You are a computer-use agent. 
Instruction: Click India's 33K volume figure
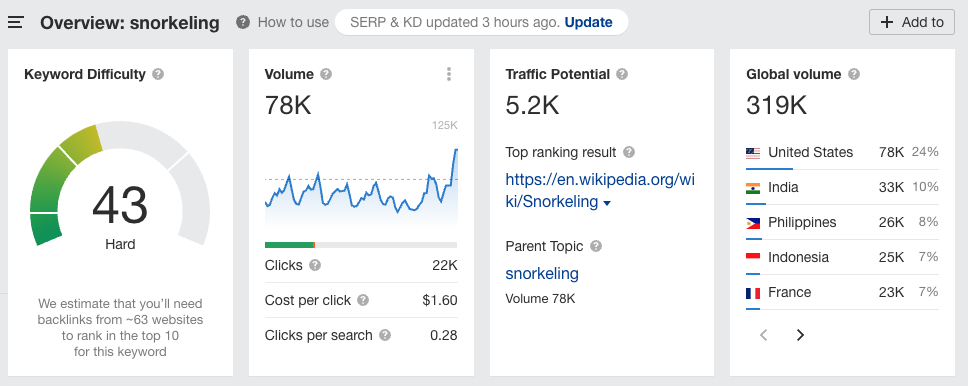coord(891,187)
